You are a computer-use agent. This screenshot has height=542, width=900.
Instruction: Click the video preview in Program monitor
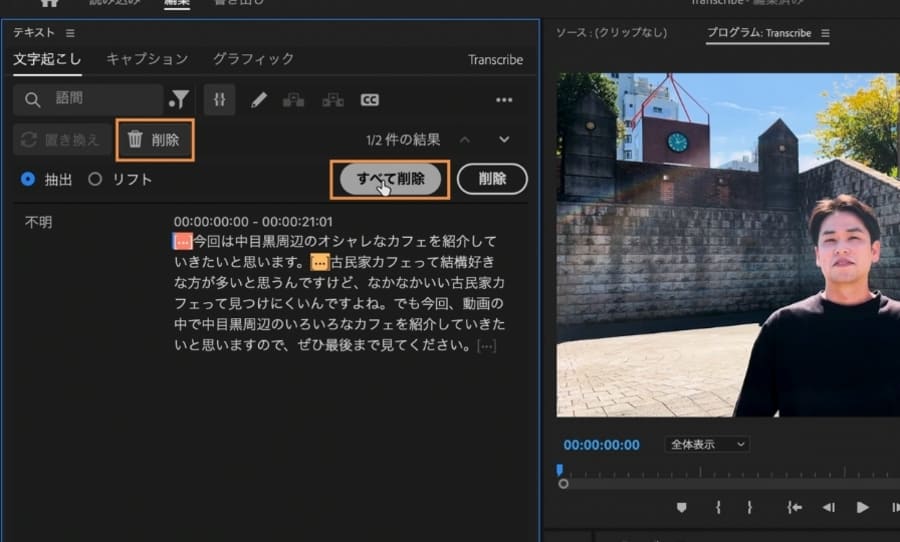[728, 245]
